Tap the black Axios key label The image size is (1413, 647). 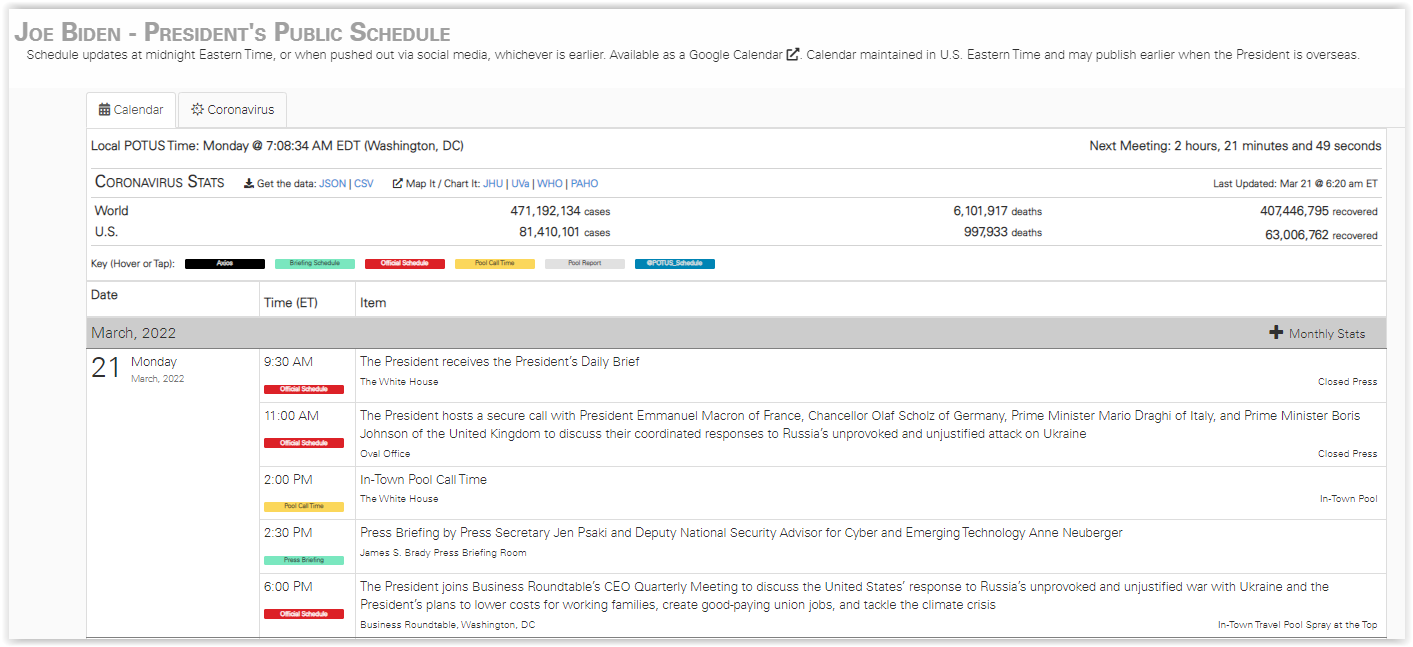click(x=225, y=264)
